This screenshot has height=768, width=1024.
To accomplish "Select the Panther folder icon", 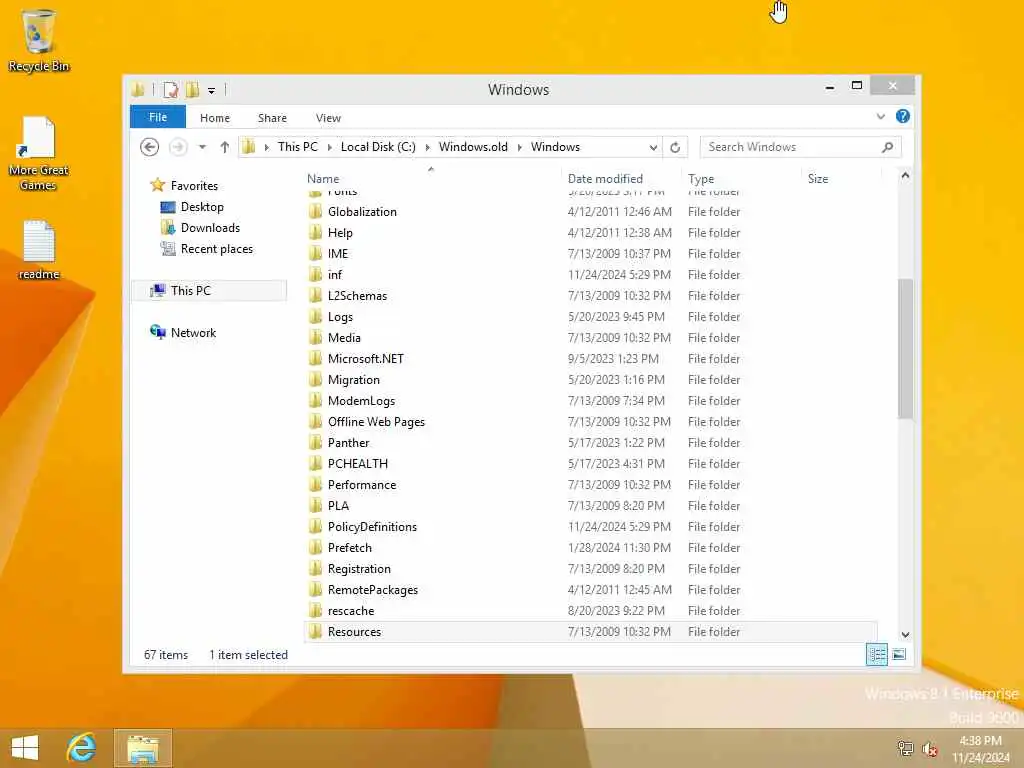I will (x=316, y=442).
